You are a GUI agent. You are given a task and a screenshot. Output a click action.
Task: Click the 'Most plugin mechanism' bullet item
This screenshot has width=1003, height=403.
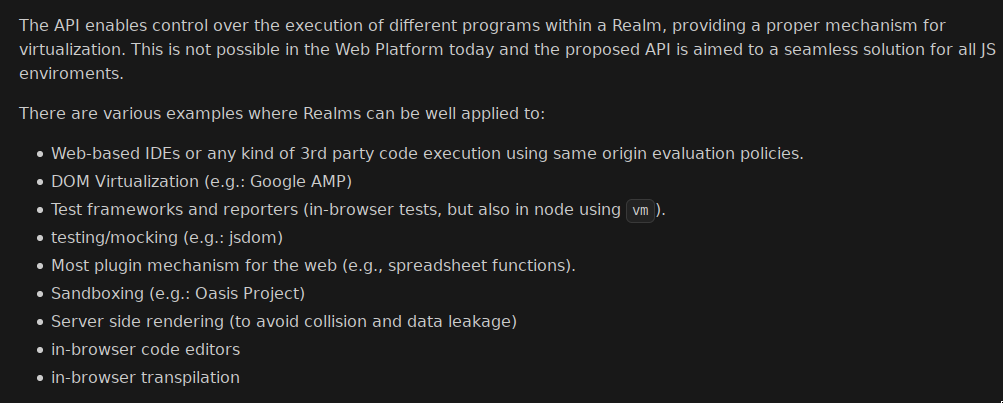click(313, 265)
